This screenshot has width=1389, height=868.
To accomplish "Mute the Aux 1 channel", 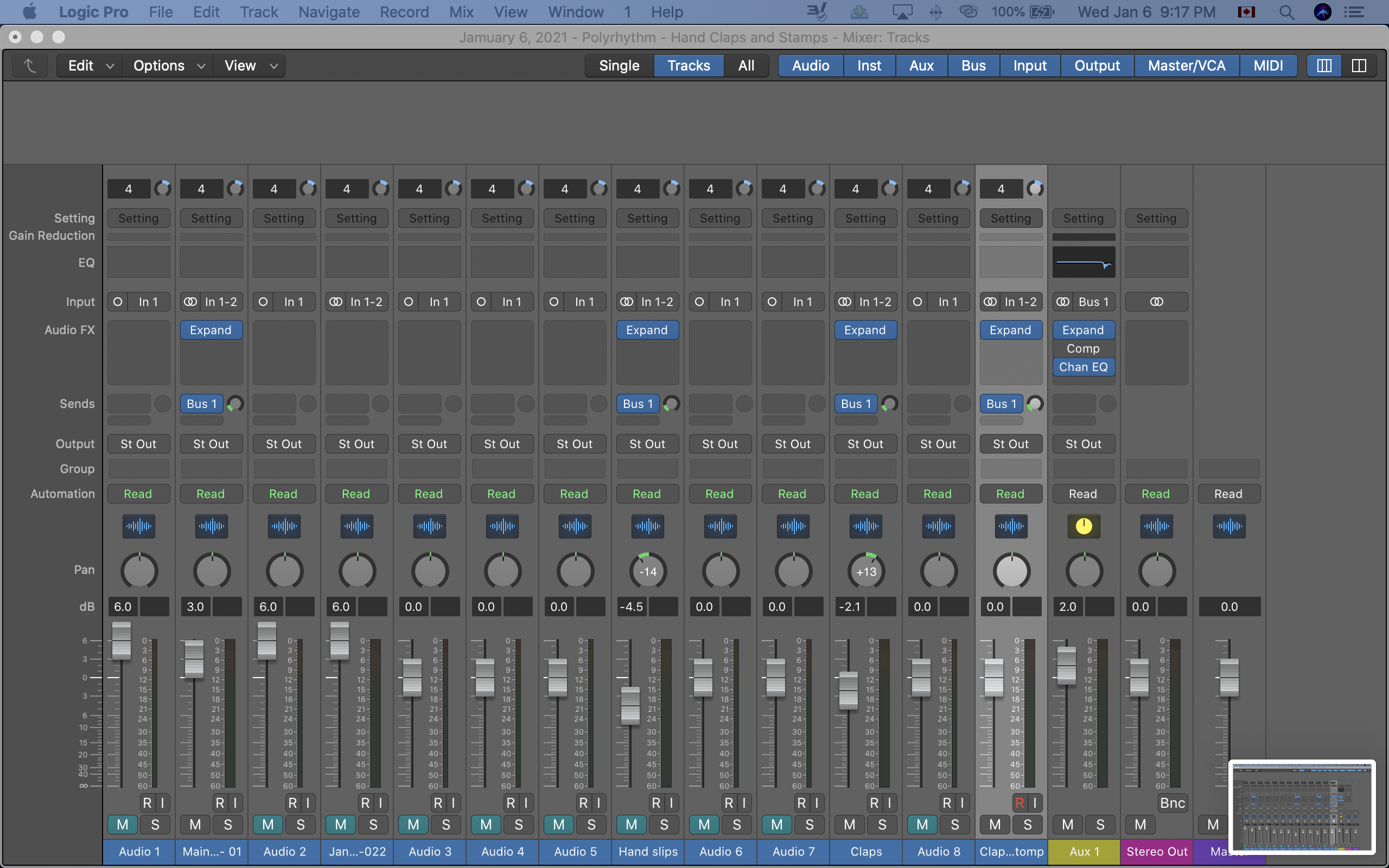I will coord(1068,825).
